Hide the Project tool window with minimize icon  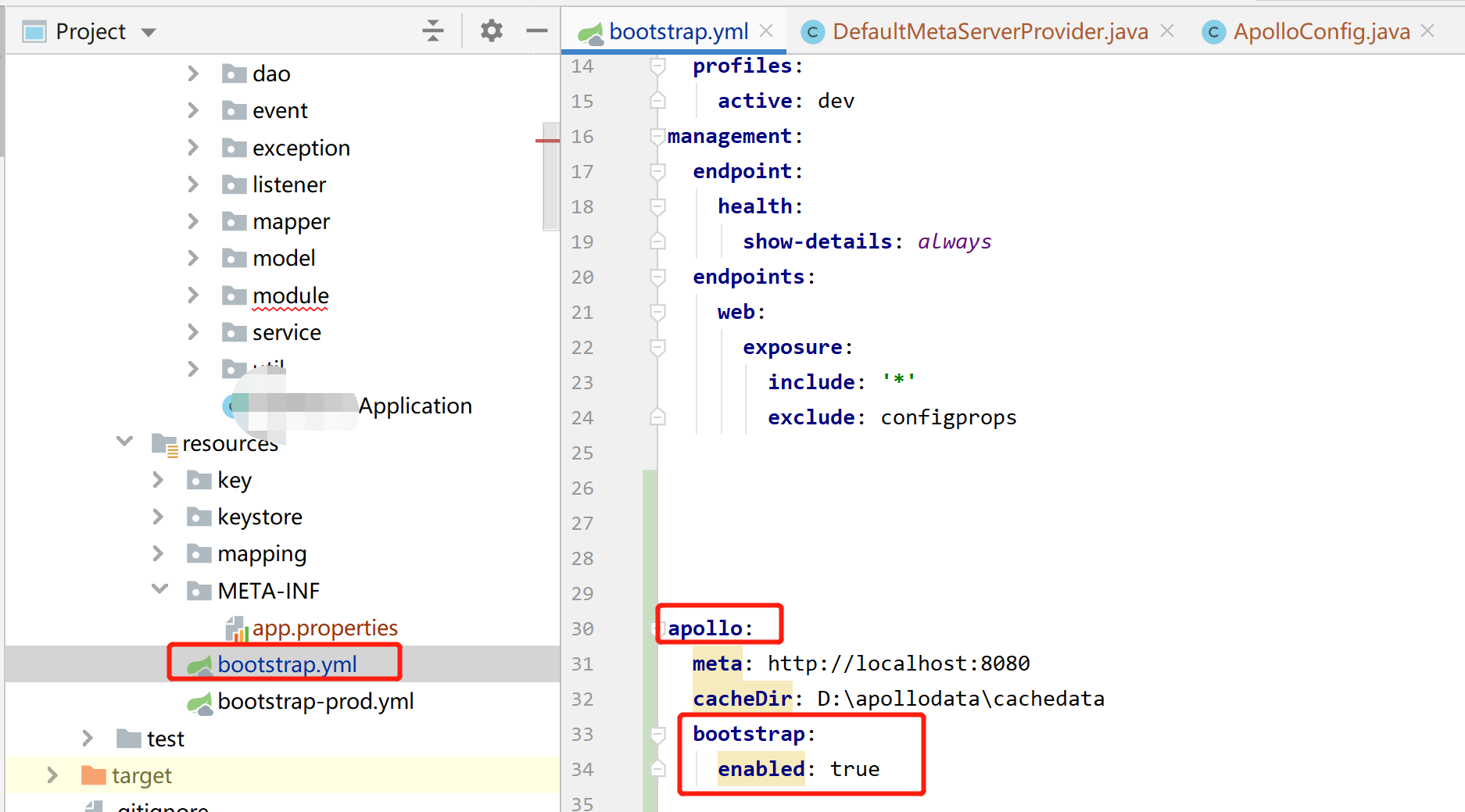pos(536,30)
